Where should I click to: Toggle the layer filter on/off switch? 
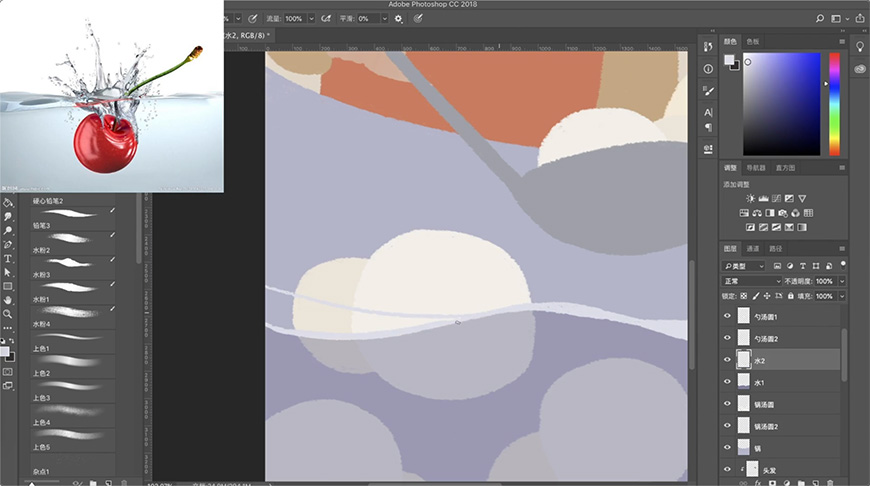(x=843, y=264)
